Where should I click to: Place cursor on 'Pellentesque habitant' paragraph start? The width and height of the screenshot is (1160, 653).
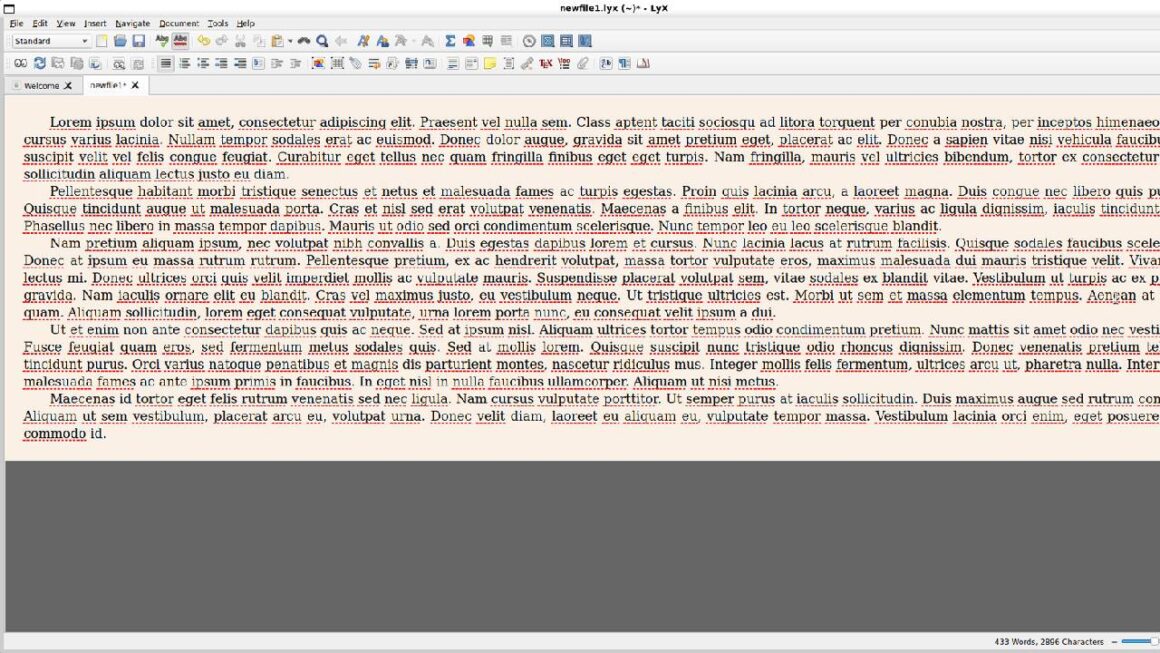pos(50,192)
